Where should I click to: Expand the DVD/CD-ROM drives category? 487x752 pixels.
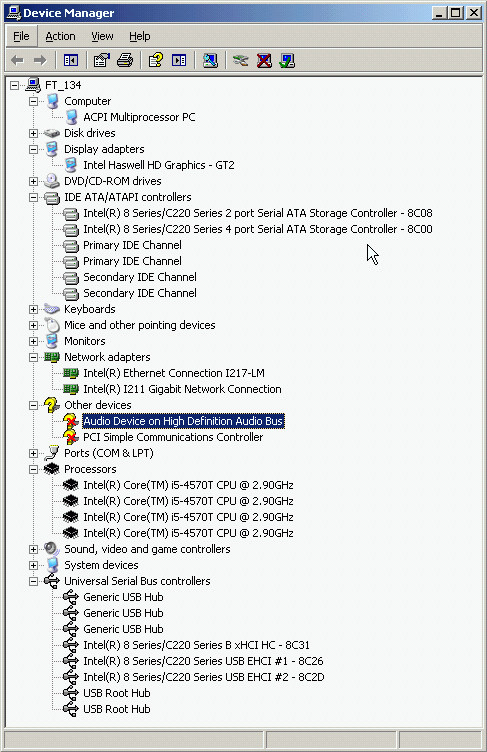coord(33,181)
